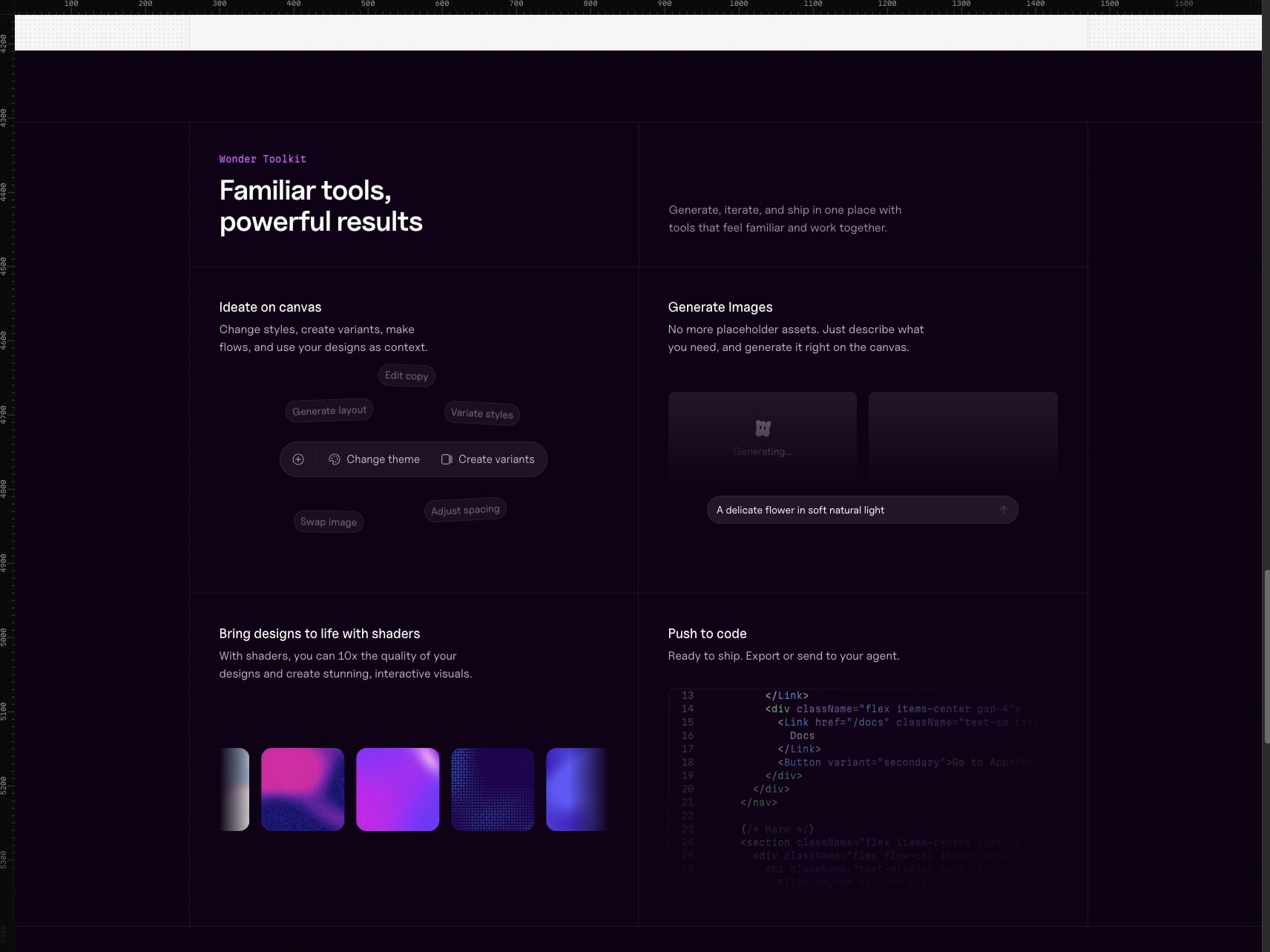Select the dark dotted purple shader thumbnail

coord(493,789)
